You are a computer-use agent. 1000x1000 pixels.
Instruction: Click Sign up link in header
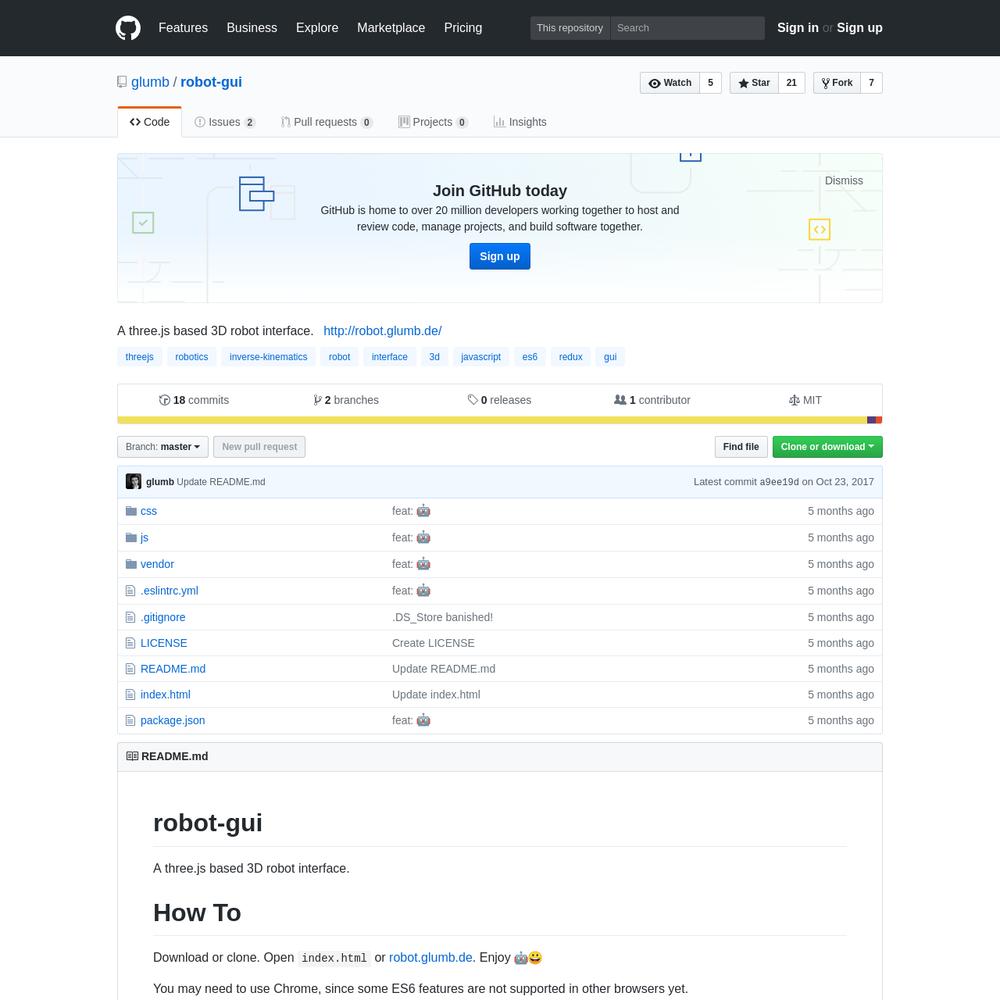[x=859, y=28]
